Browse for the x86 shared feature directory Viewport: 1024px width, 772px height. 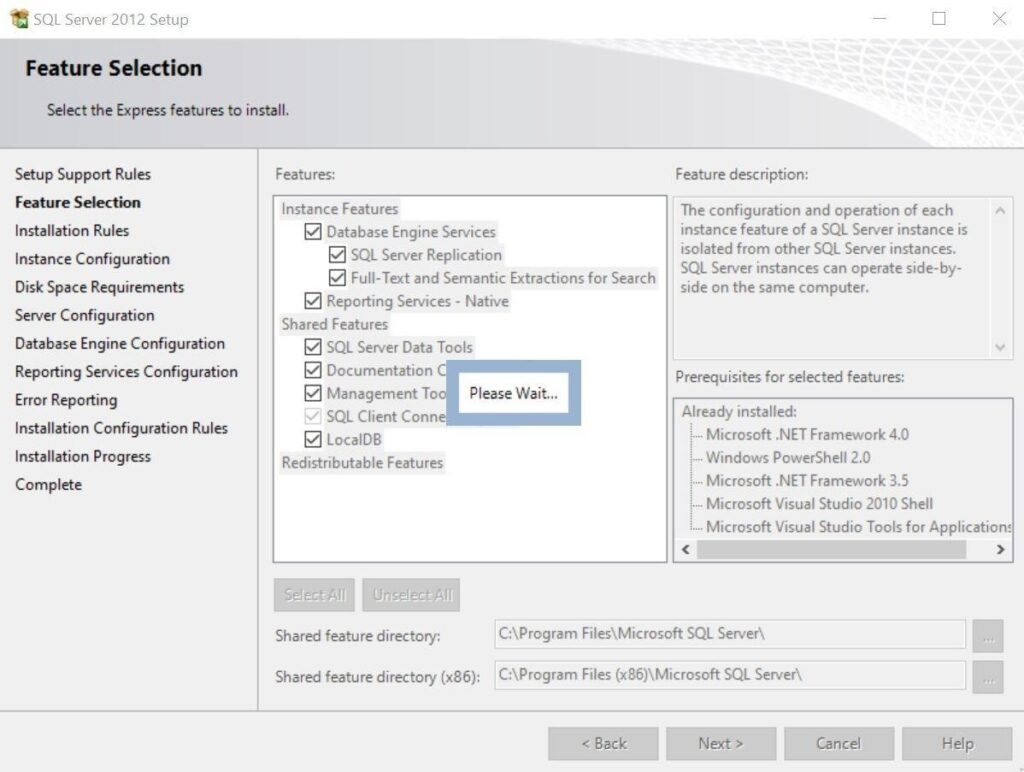[x=988, y=675]
